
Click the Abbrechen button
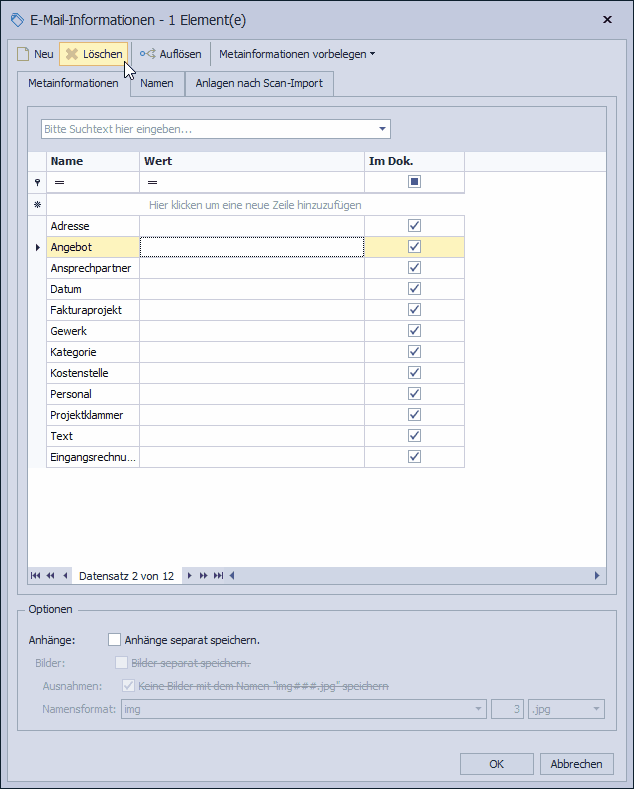(576, 764)
